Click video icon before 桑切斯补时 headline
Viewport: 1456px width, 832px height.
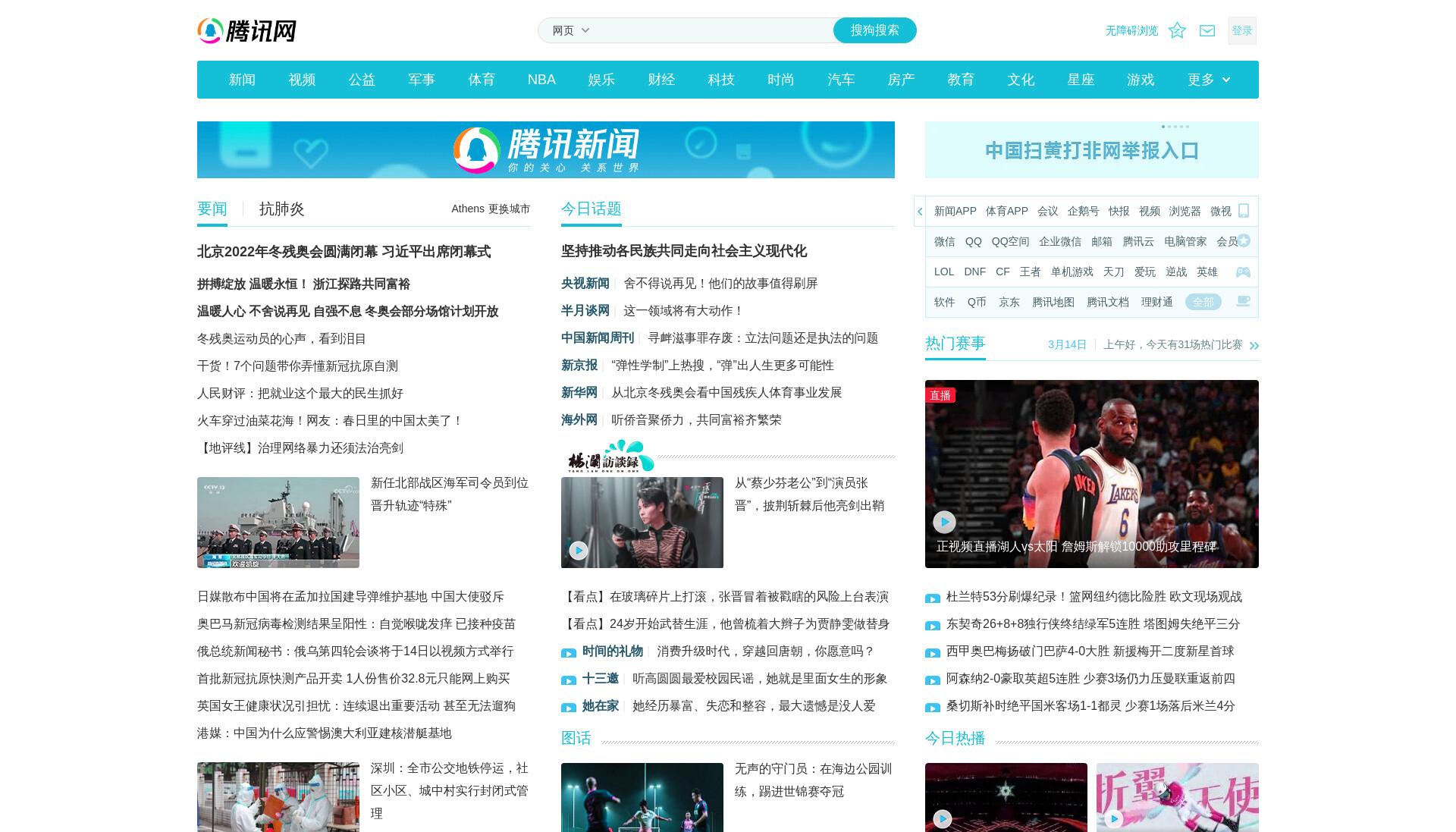pos(933,708)
